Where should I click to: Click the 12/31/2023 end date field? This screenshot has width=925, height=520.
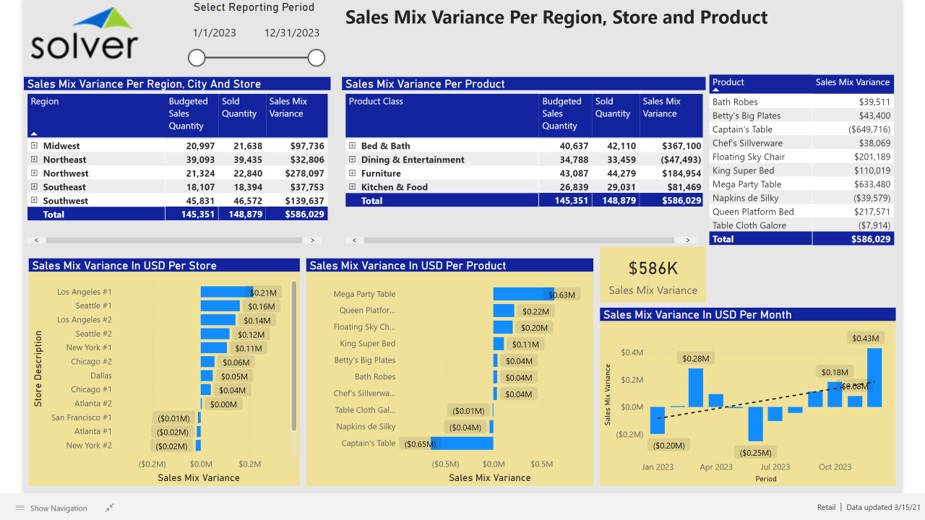click(x=292, y=33)
